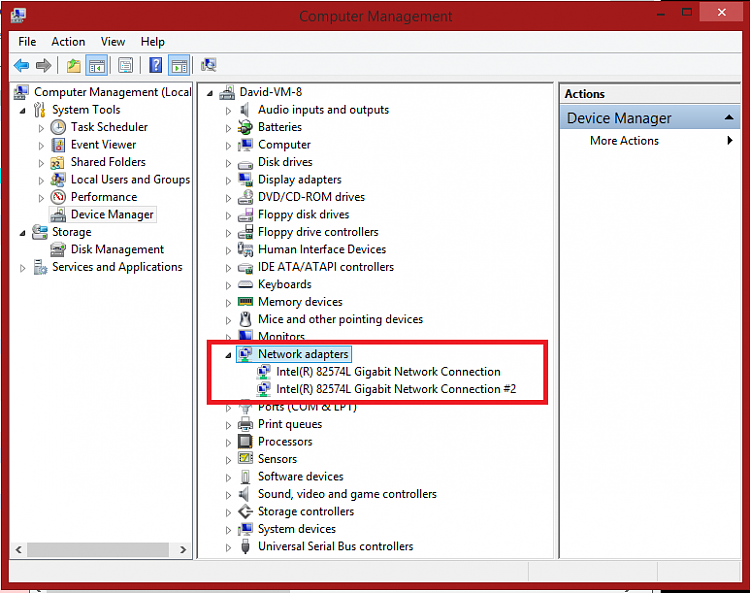Viewport: 750px width, 593px height.
Task: Select the Computer device category
Action: (284, 144)
